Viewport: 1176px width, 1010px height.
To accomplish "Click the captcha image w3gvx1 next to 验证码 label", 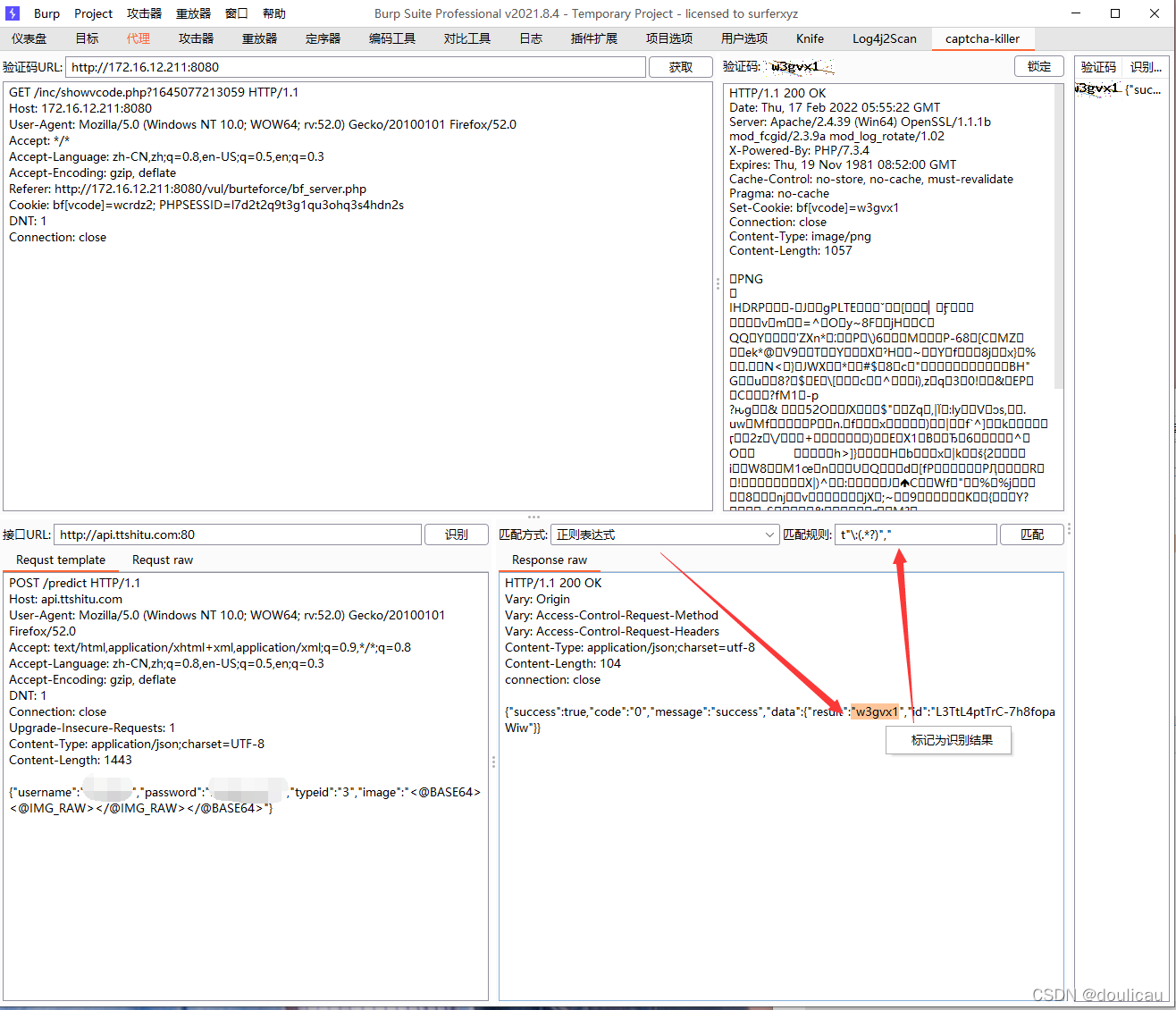I will pyautogui.click(x=801, y=67).
